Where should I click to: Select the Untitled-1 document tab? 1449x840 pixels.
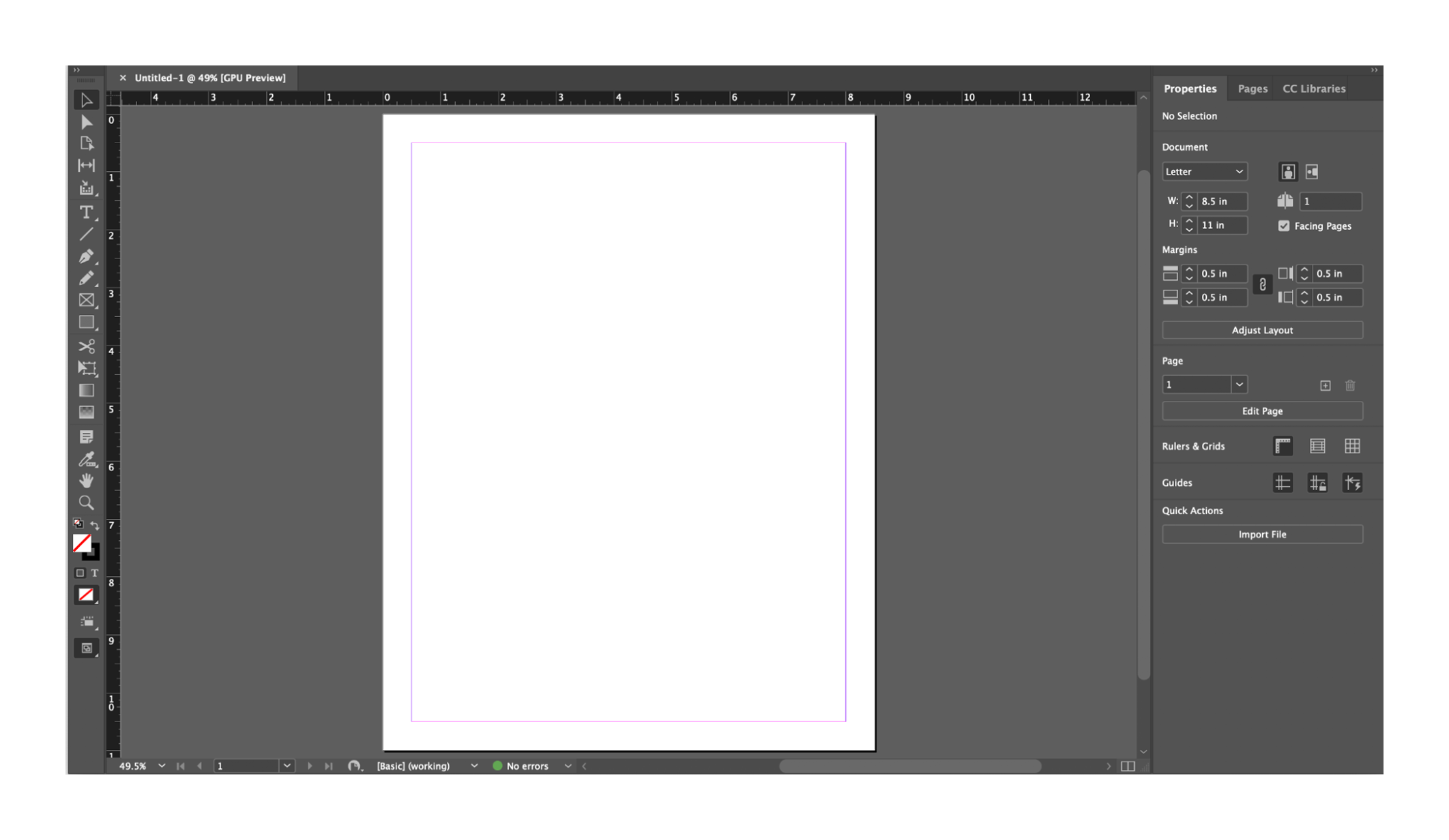pyautogui.click(x=210, y=78)
